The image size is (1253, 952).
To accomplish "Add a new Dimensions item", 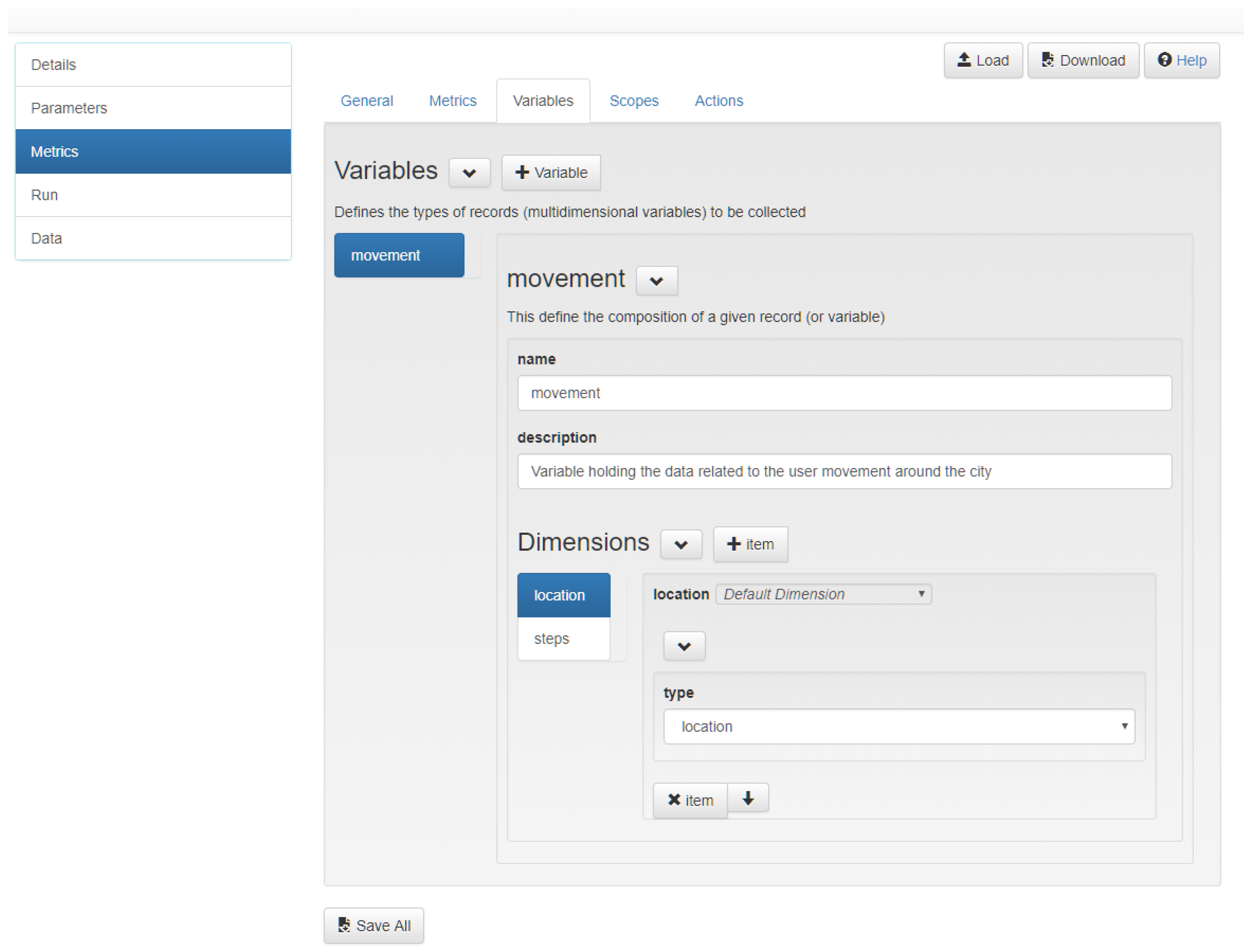I will click(x=750, y=544).
